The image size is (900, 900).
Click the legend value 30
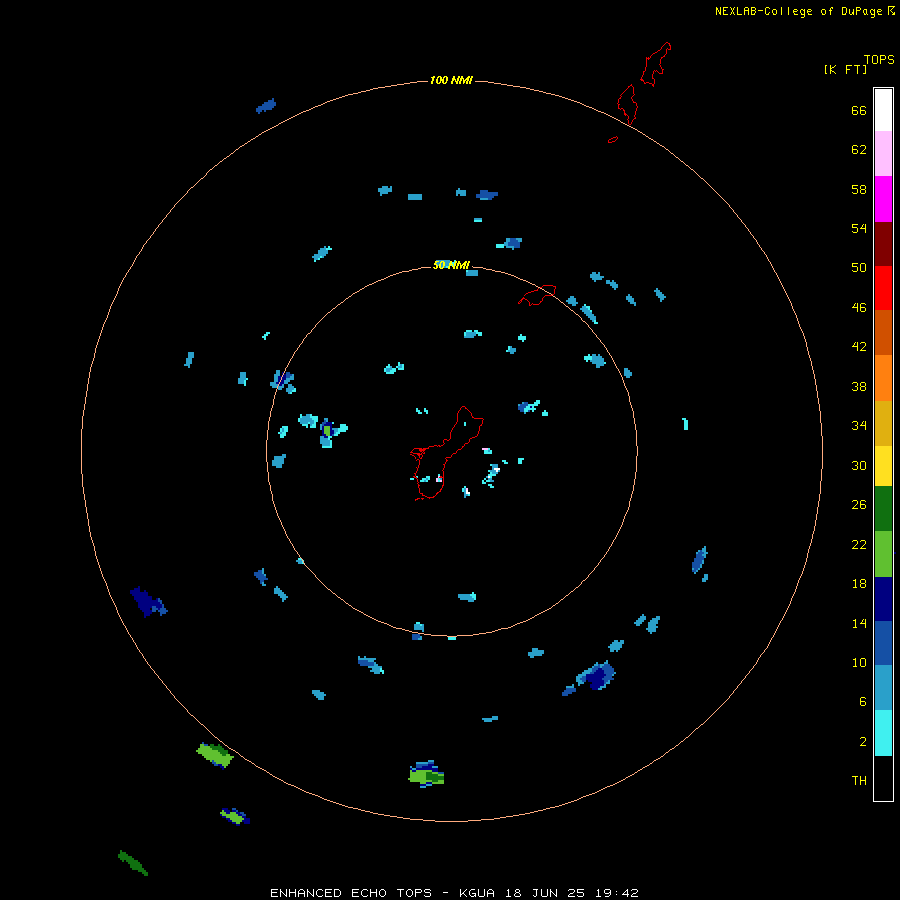coord(859,465)
